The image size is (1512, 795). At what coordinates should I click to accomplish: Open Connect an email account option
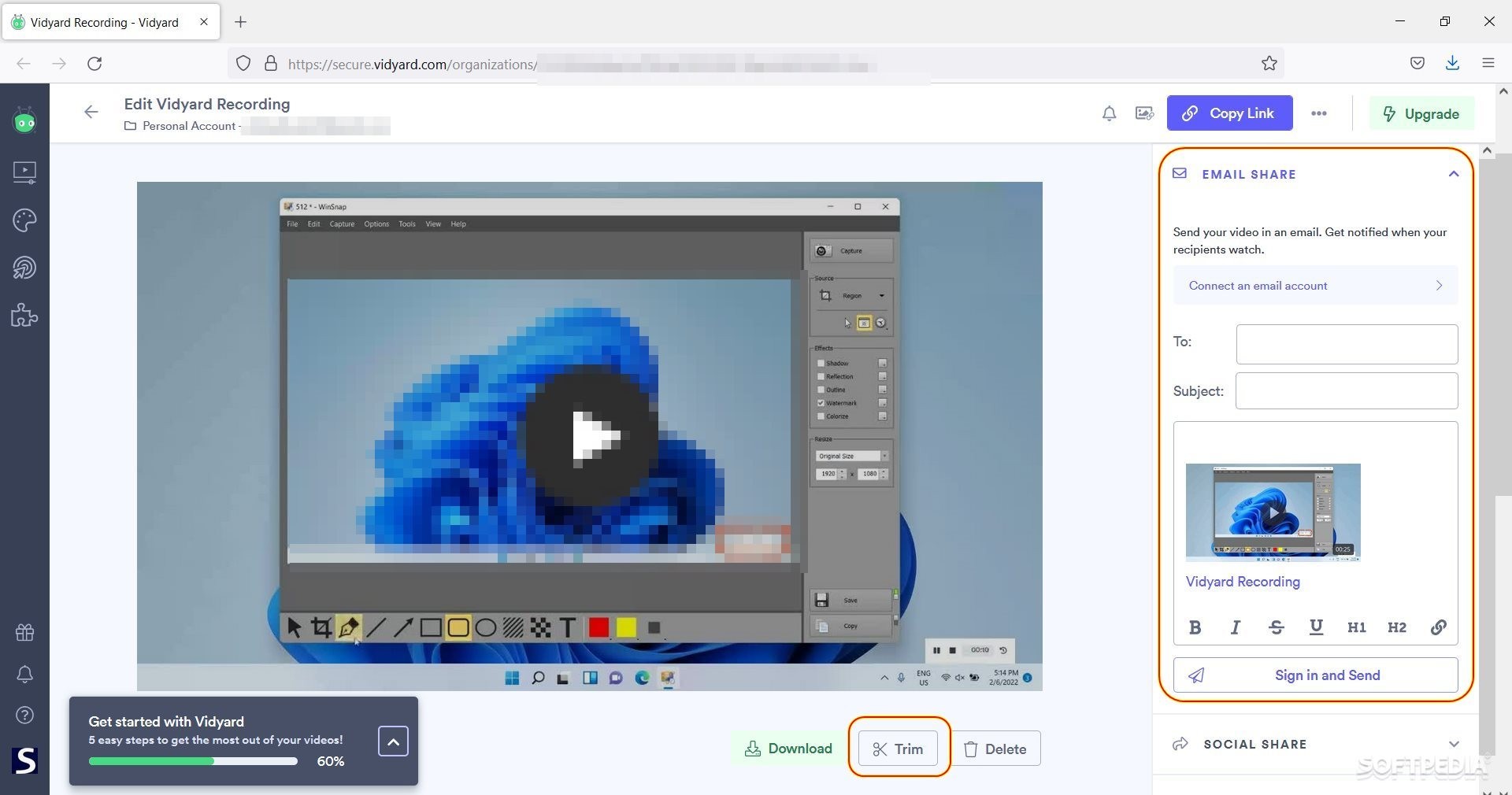[x=1315, y=286]
